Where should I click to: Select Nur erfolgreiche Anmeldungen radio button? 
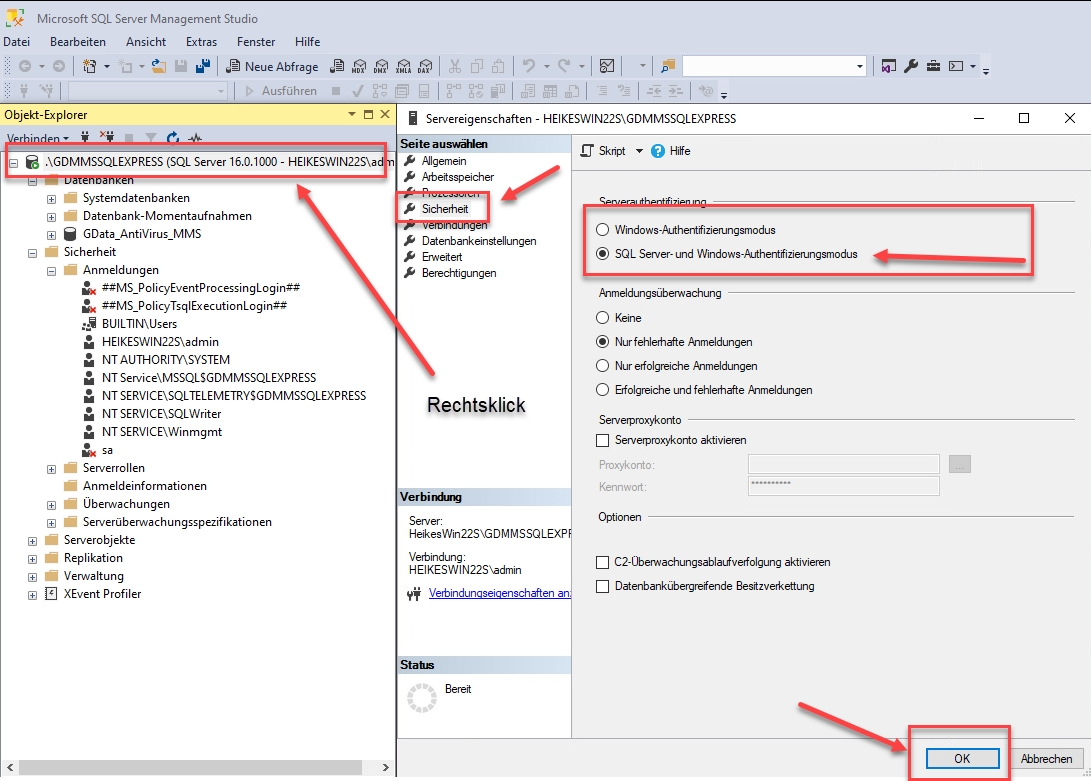pos(603,365)
